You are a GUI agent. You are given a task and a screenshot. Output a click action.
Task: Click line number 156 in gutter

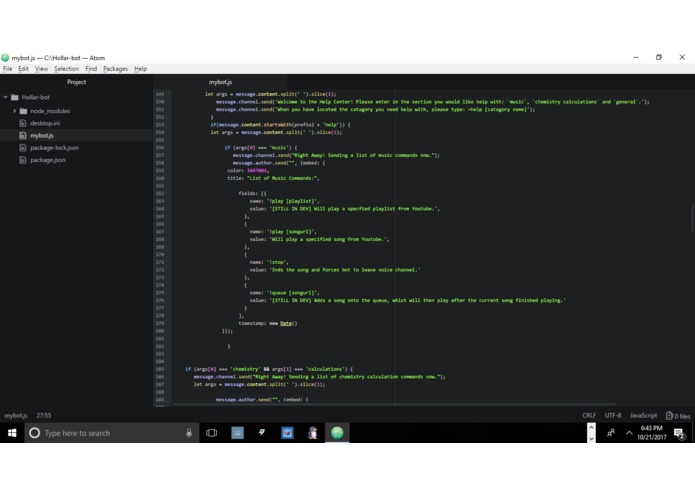pyautogui.click(x=160, y=148)
